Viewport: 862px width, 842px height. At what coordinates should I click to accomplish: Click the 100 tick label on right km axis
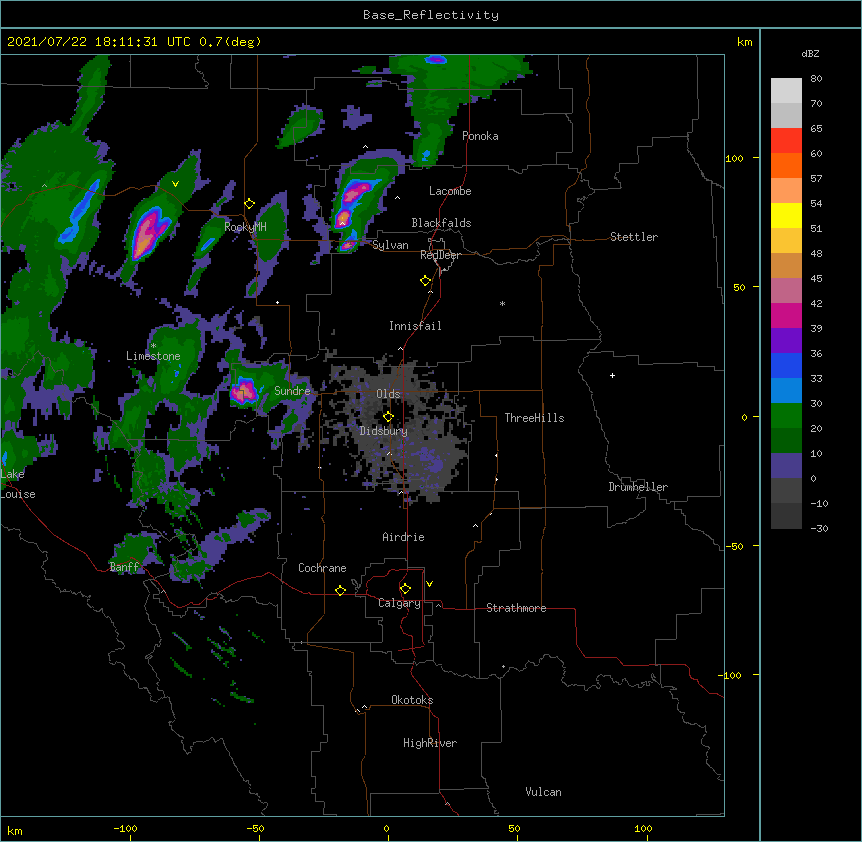click(734, 158)
